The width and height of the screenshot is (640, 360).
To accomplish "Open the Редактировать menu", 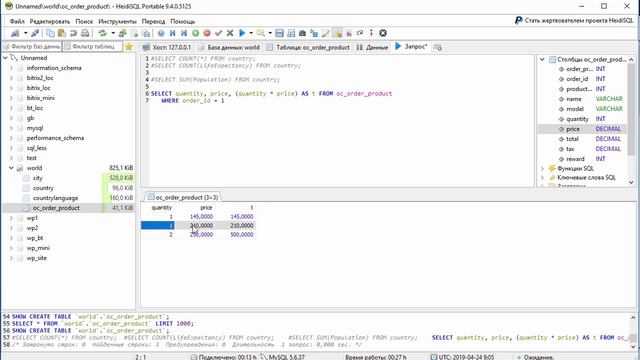I will coord(50,21).
